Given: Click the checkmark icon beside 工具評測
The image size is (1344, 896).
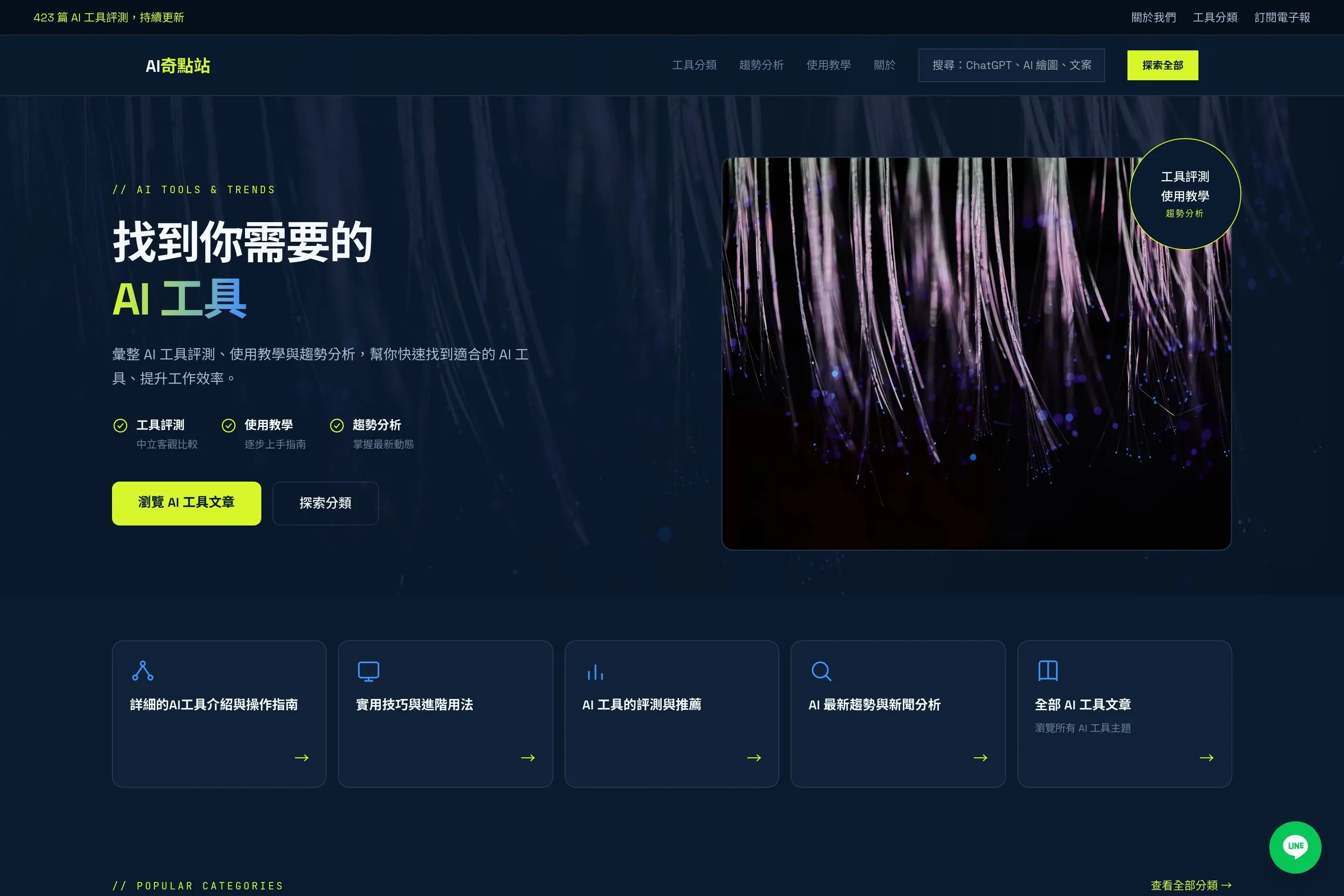Looking at the screenshot, I should (x=120, y=425).
